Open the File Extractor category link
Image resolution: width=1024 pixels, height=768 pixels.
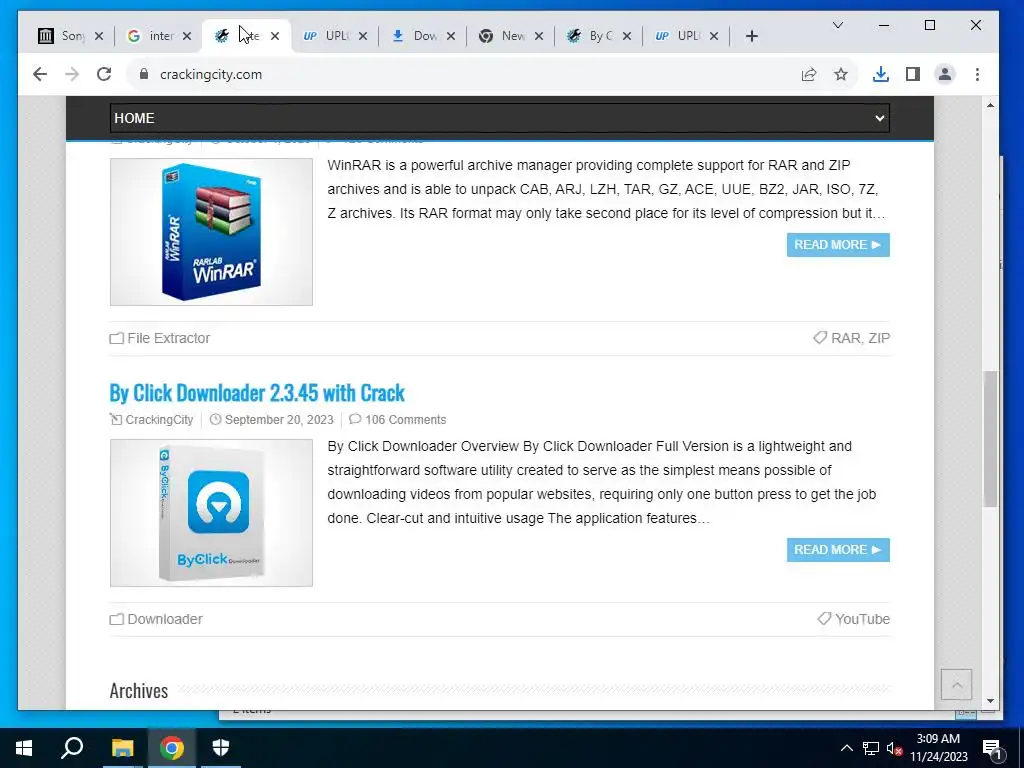(x=168, y=338)
